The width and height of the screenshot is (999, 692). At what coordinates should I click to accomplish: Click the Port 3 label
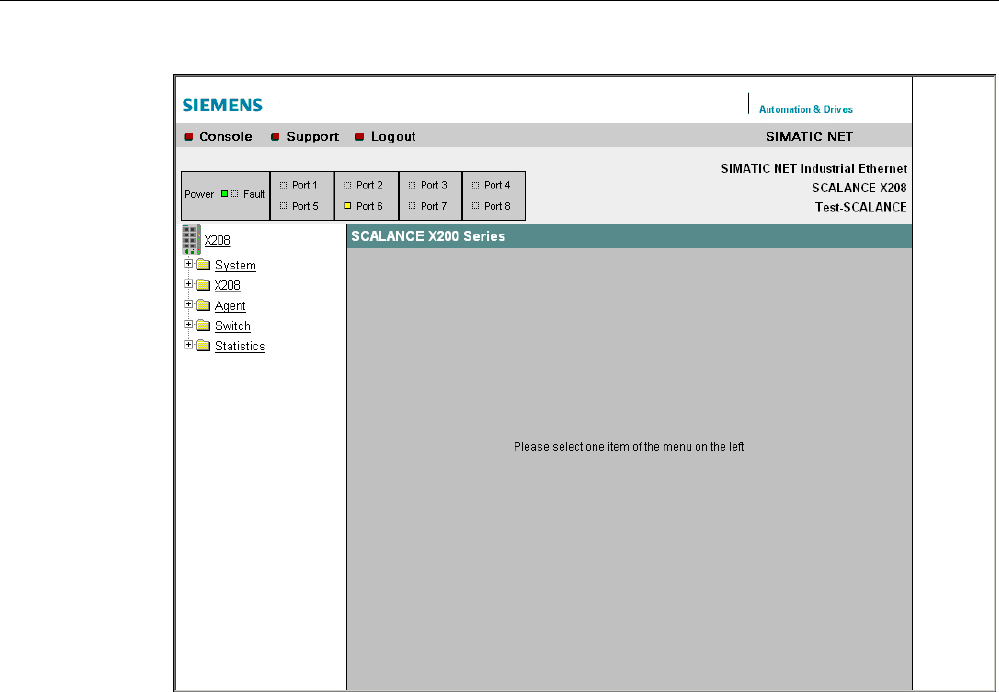point(434,185)
